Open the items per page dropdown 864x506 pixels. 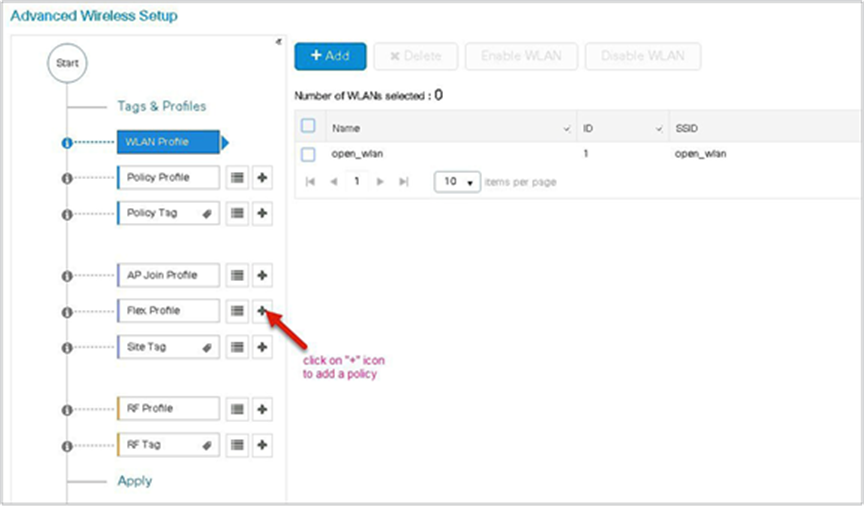pyautogui.click(x=457, y=181)
